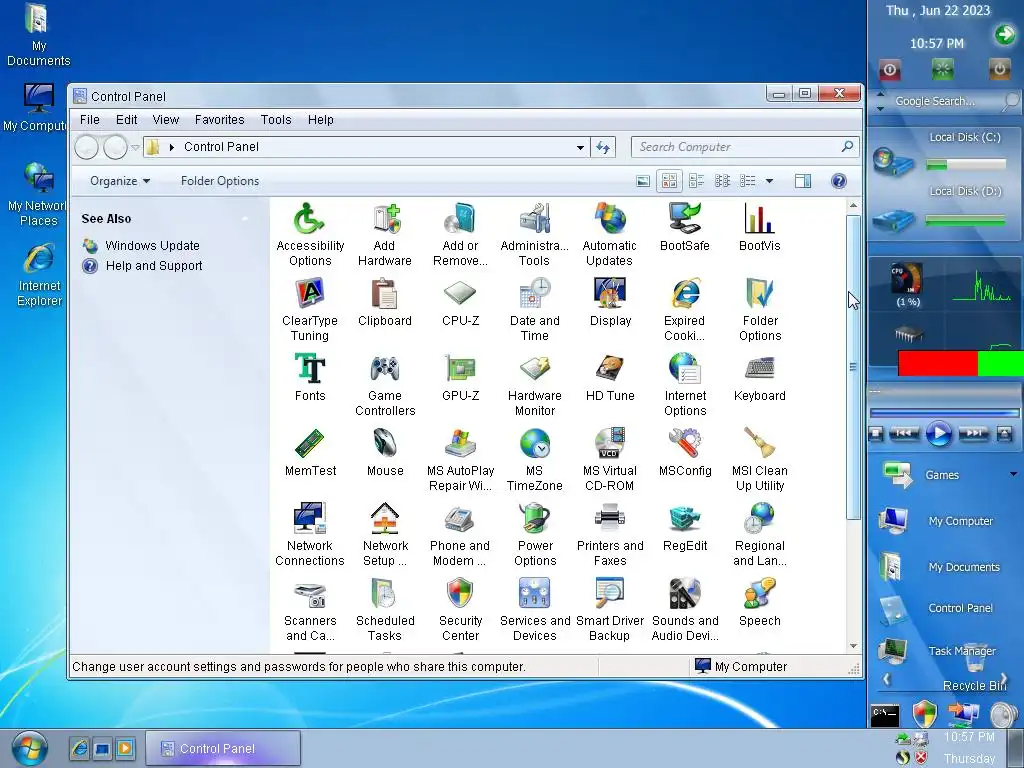Launch HD Tune hard disk icon

610,377
